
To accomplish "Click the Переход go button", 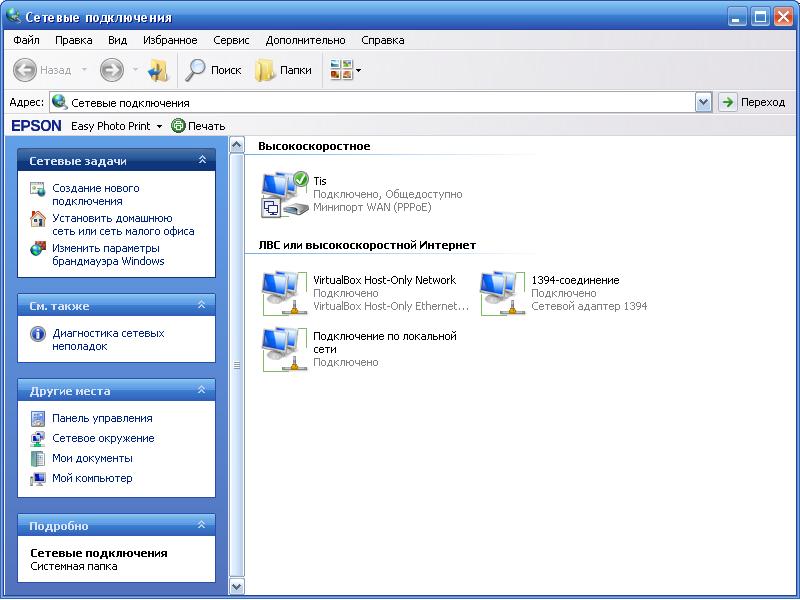I will coord(753,103).
